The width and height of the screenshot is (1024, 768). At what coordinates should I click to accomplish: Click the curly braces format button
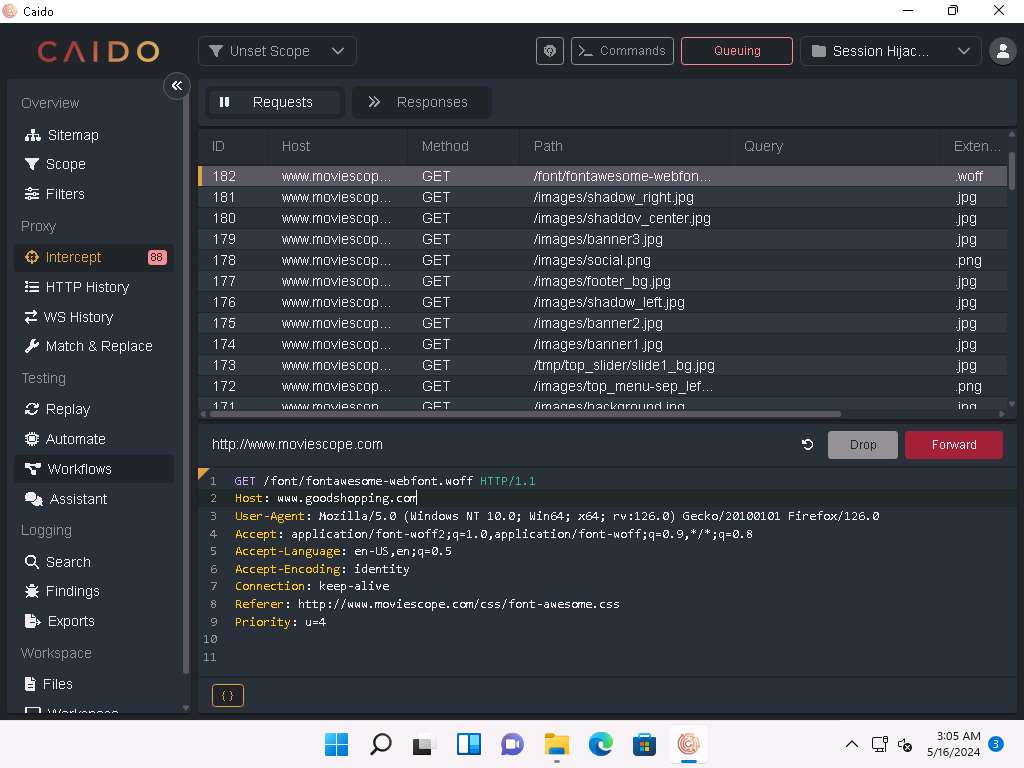(228, 695)
